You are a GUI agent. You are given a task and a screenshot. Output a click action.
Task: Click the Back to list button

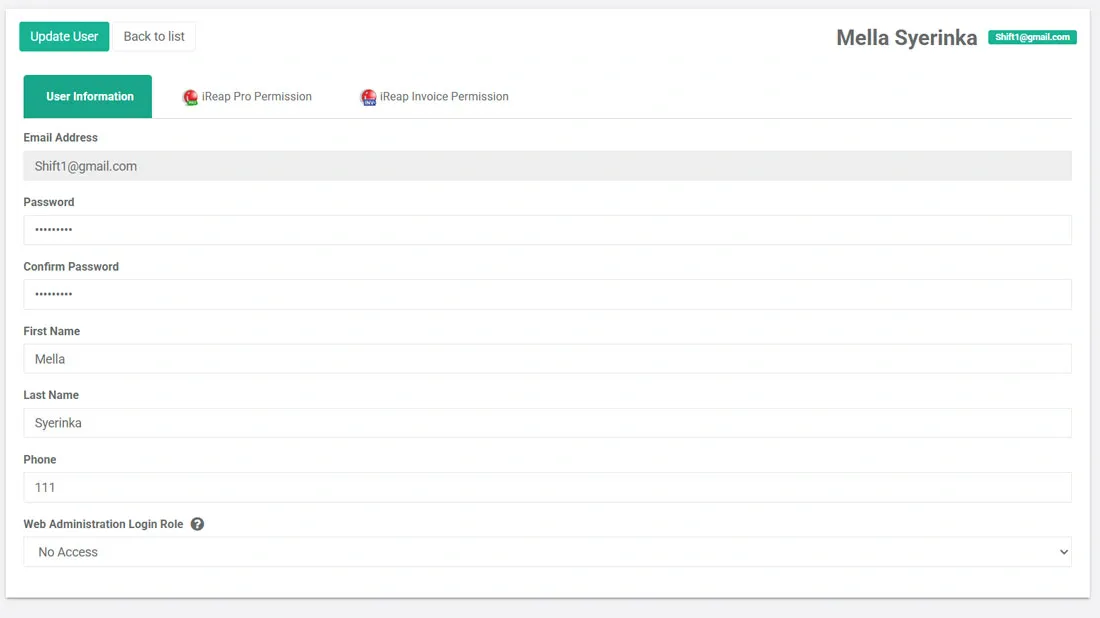[153, 36]
